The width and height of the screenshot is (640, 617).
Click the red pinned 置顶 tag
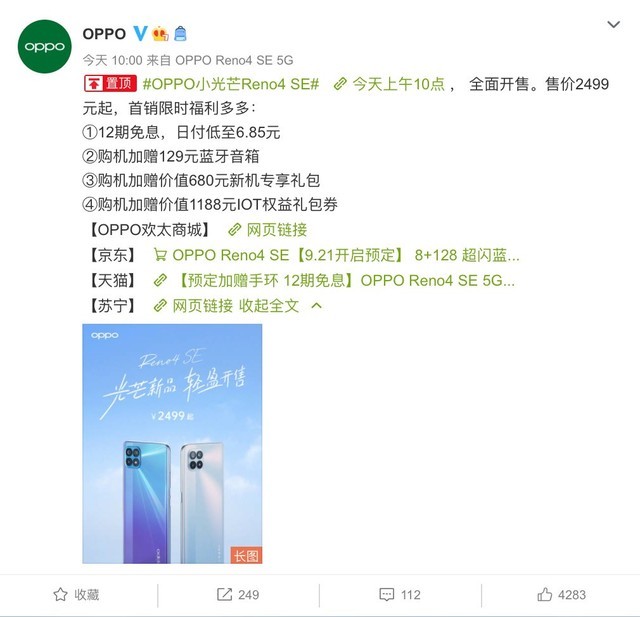[110, 84]
